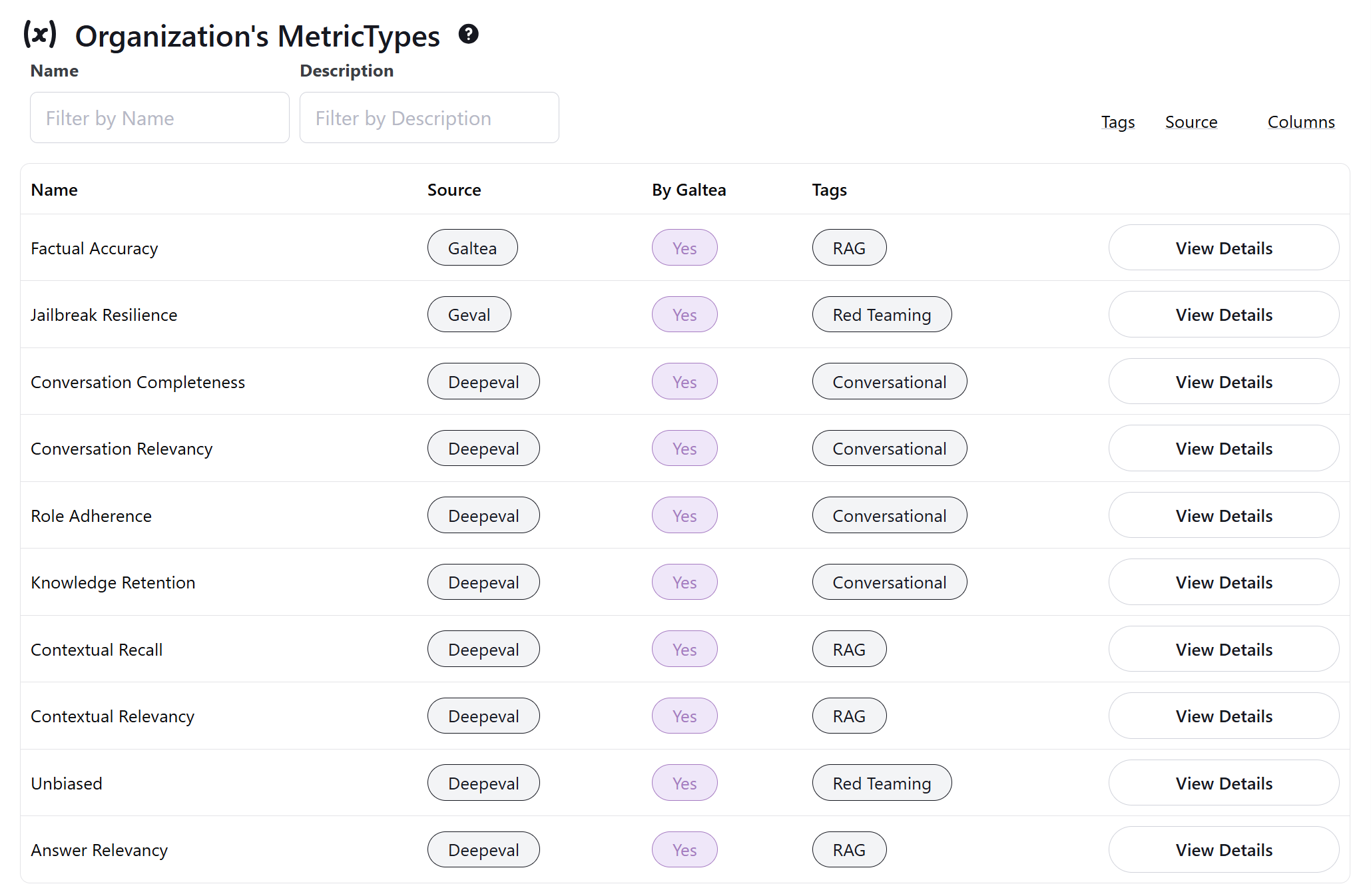Click the Name column header
The height and width of the screenshot is (896, 1371).
tap(55, 190)
